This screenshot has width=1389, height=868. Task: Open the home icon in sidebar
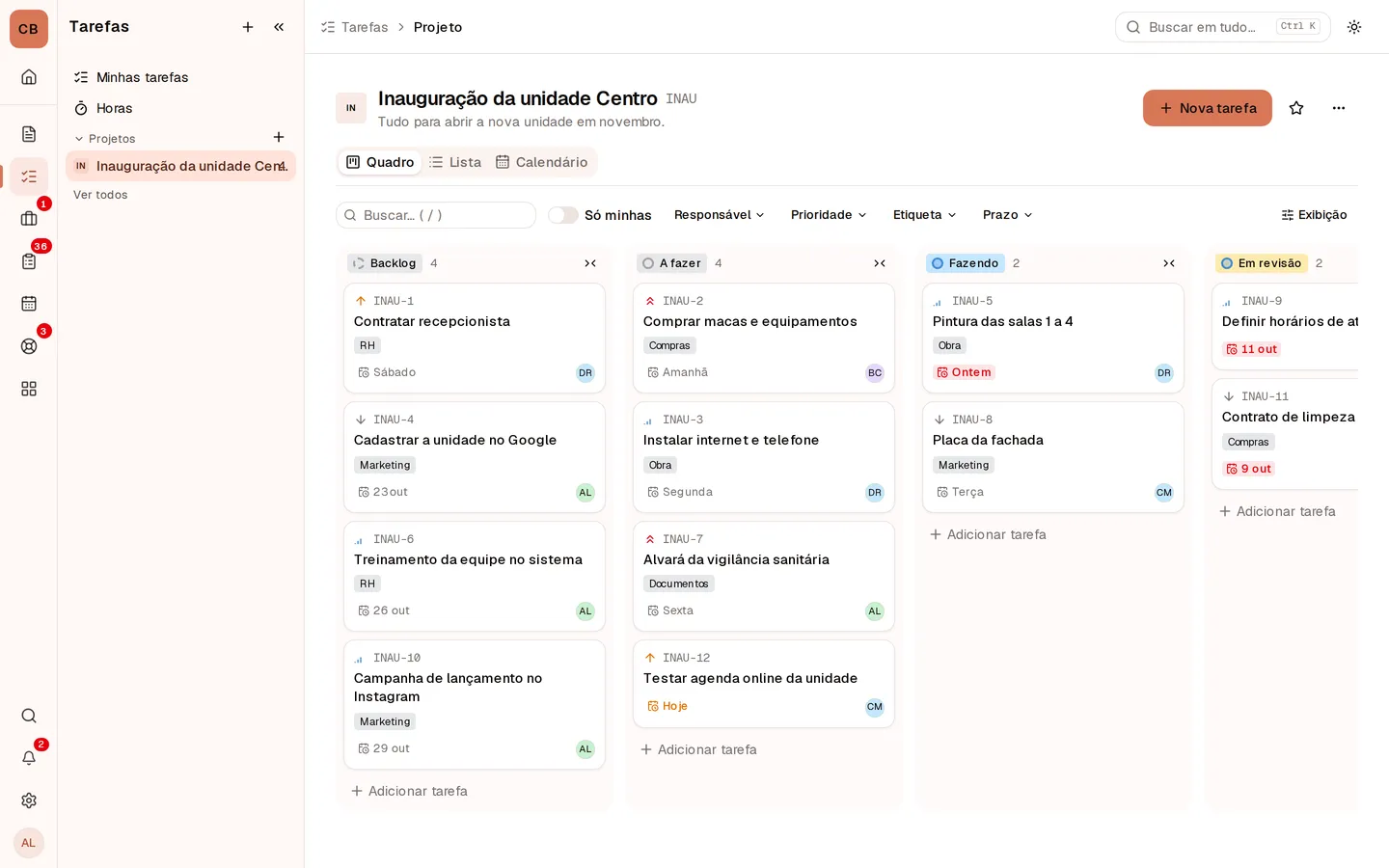29,77
